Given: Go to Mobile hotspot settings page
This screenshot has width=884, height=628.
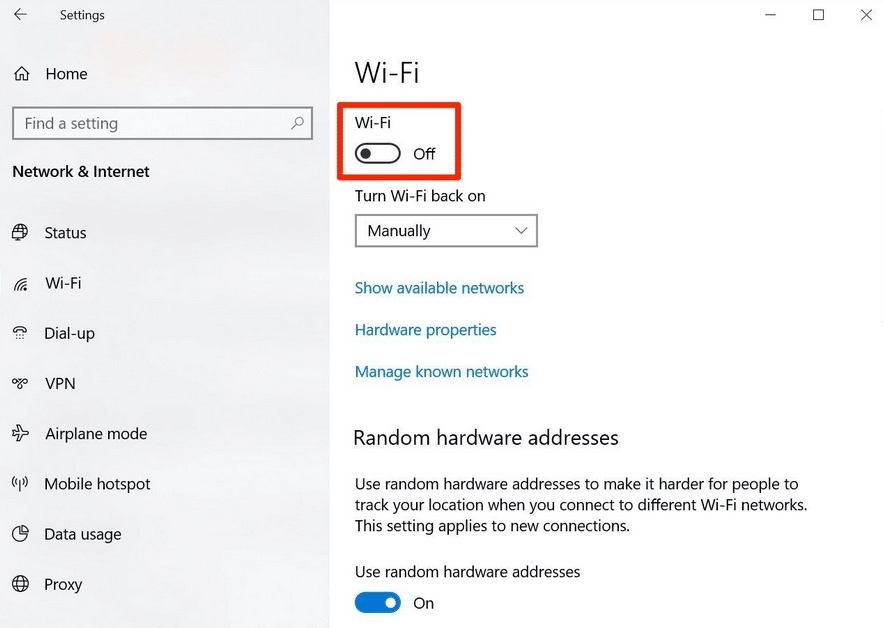Looking at the screenshot, I should (98, 484).
